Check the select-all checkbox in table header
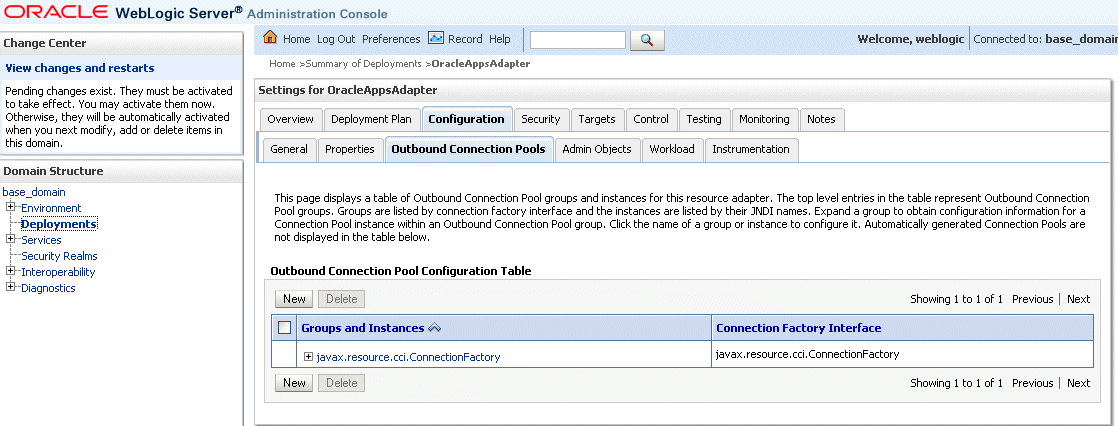The width and height of the screenshot is (1118, 426). 284,328
